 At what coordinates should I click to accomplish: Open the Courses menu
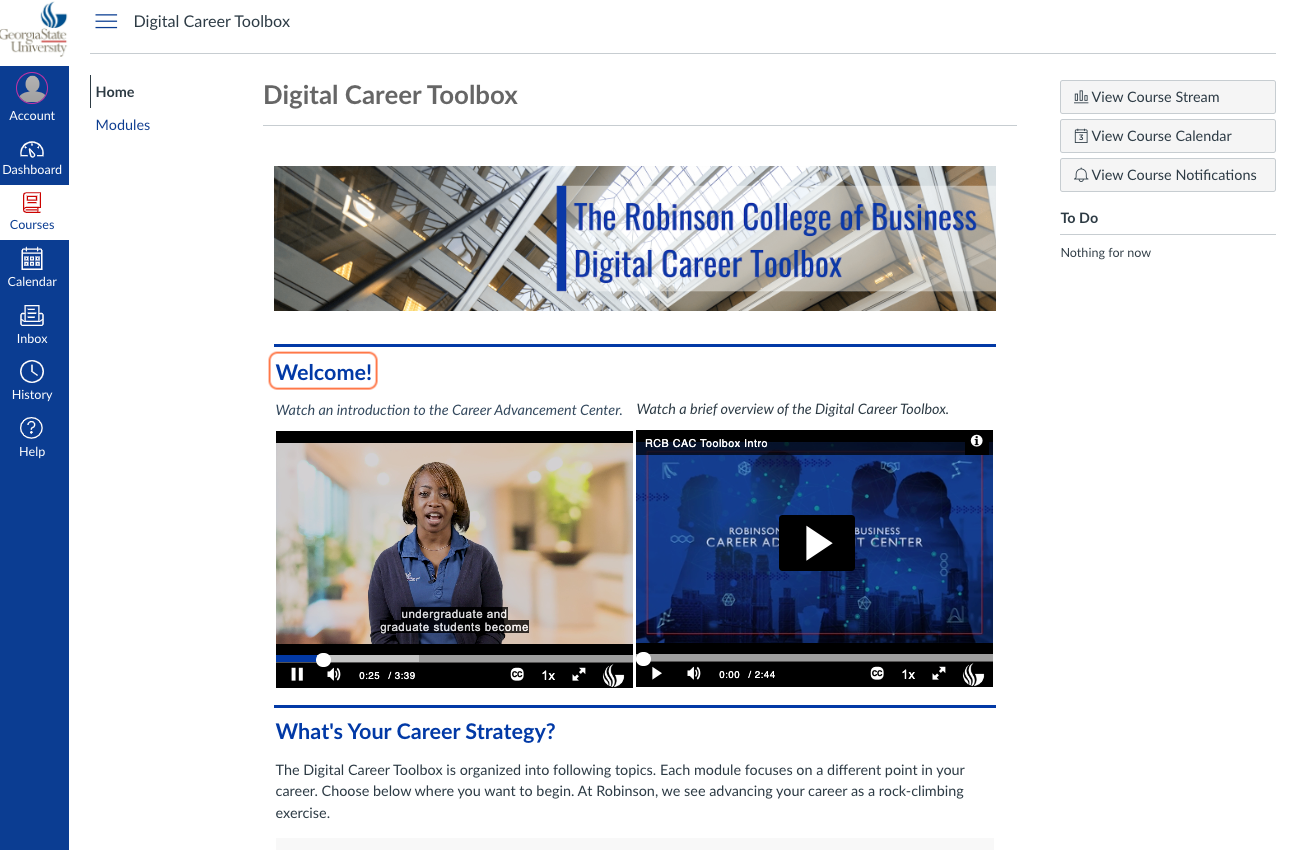(x=32, y=212)
